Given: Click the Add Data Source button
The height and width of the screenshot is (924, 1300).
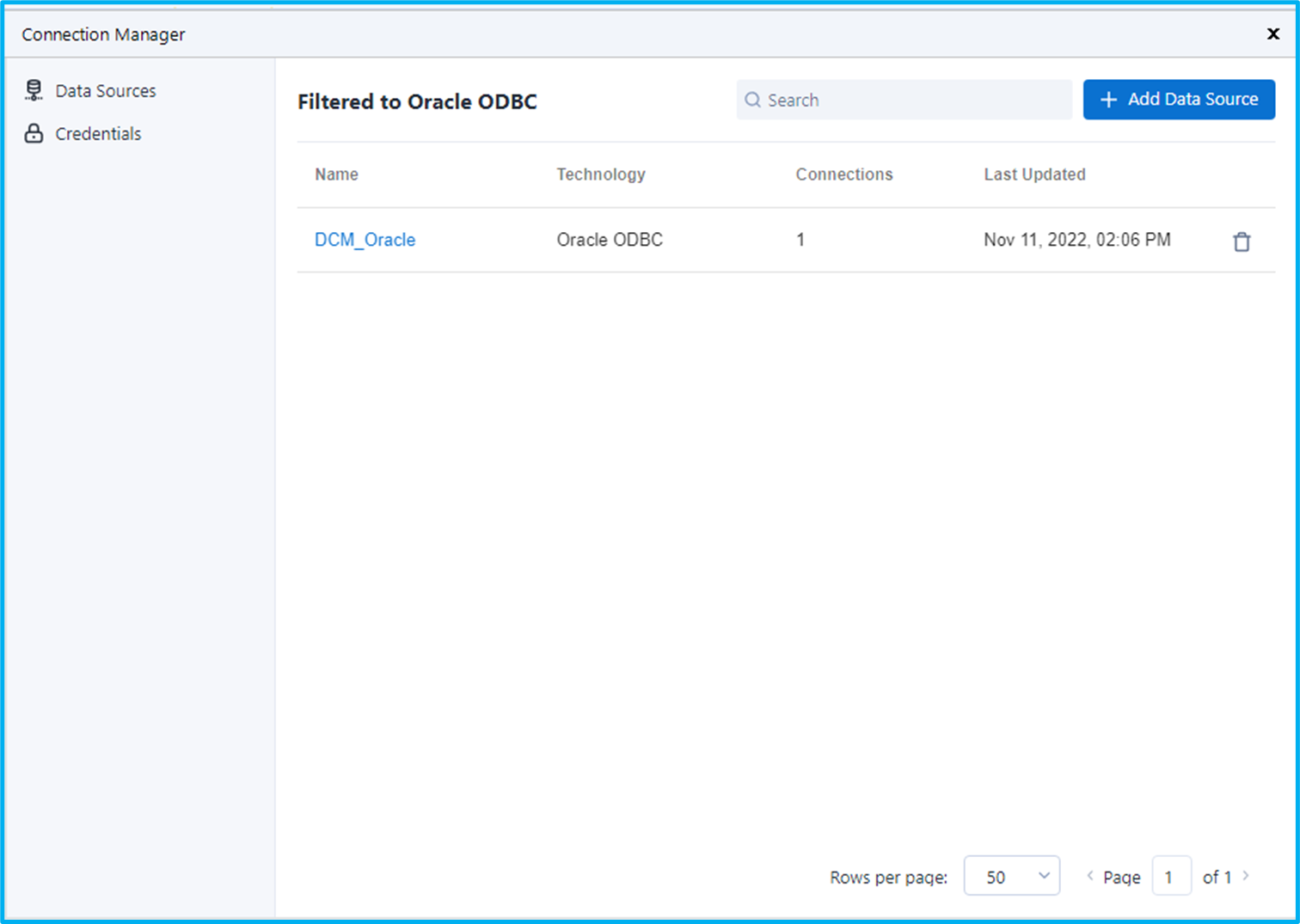Looking at the screenshot, I should [1178, 99].
